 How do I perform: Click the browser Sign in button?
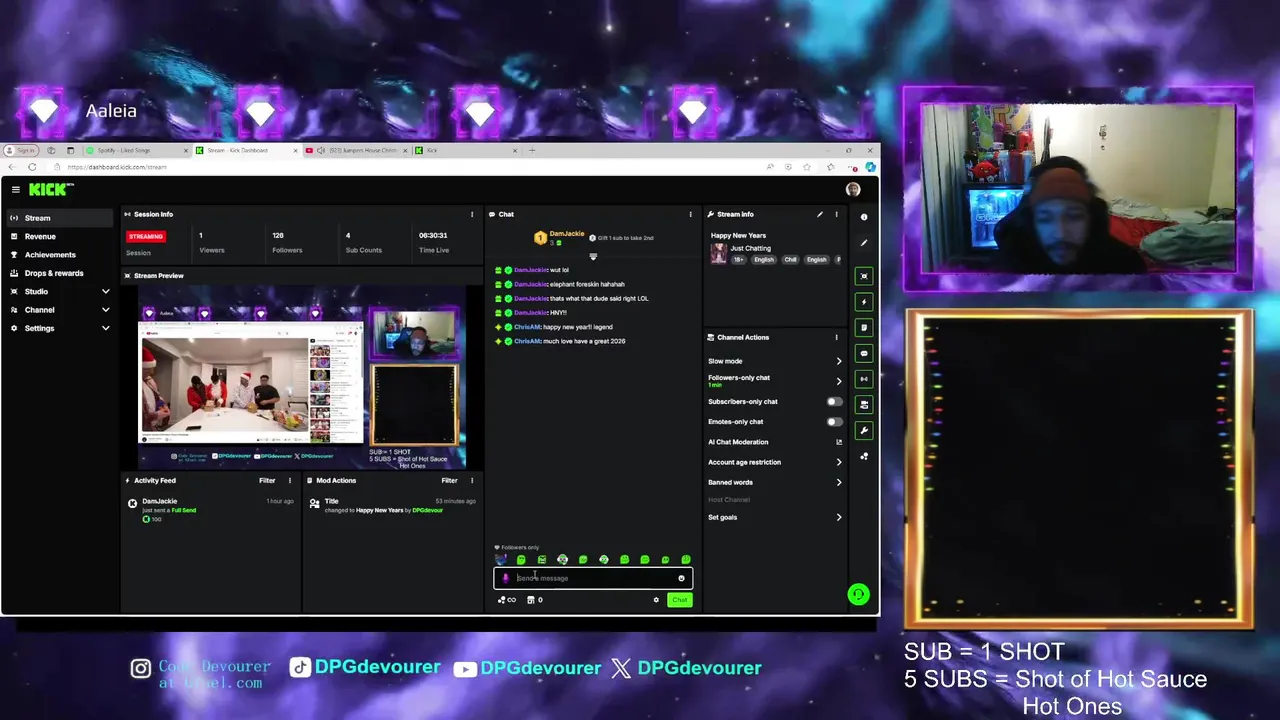click(23, 150)
